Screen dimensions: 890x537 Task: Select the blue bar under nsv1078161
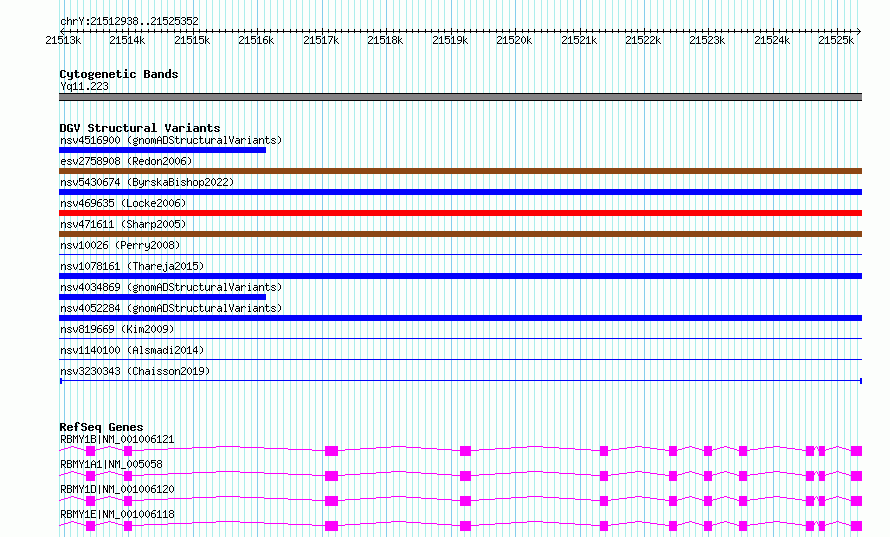tap(460, 276)
